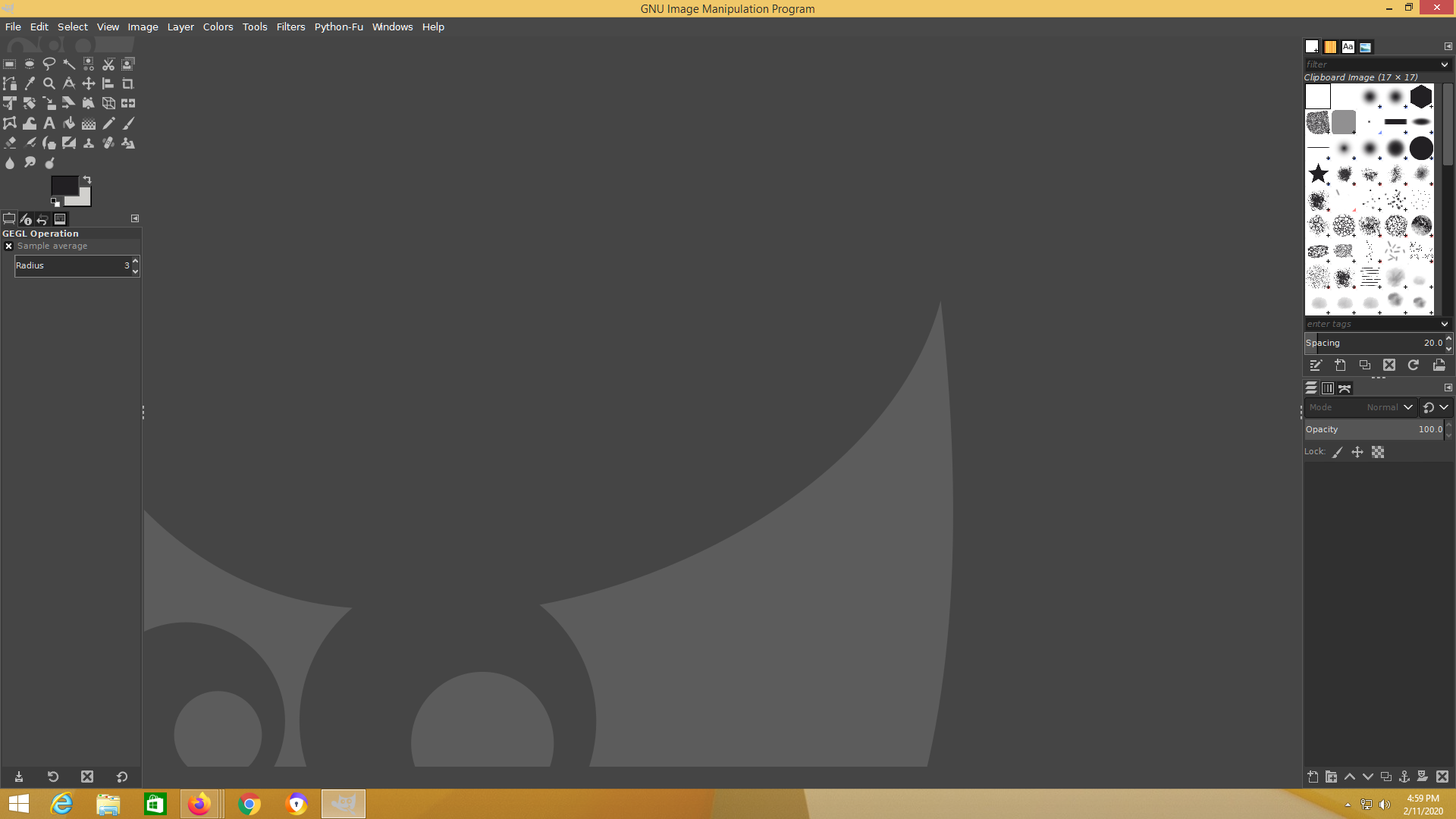The height and width of the screenshot is (819, 1456).
Task: Toggle lock alpha channel checkerboard icon
Action: pos(1378,453)
